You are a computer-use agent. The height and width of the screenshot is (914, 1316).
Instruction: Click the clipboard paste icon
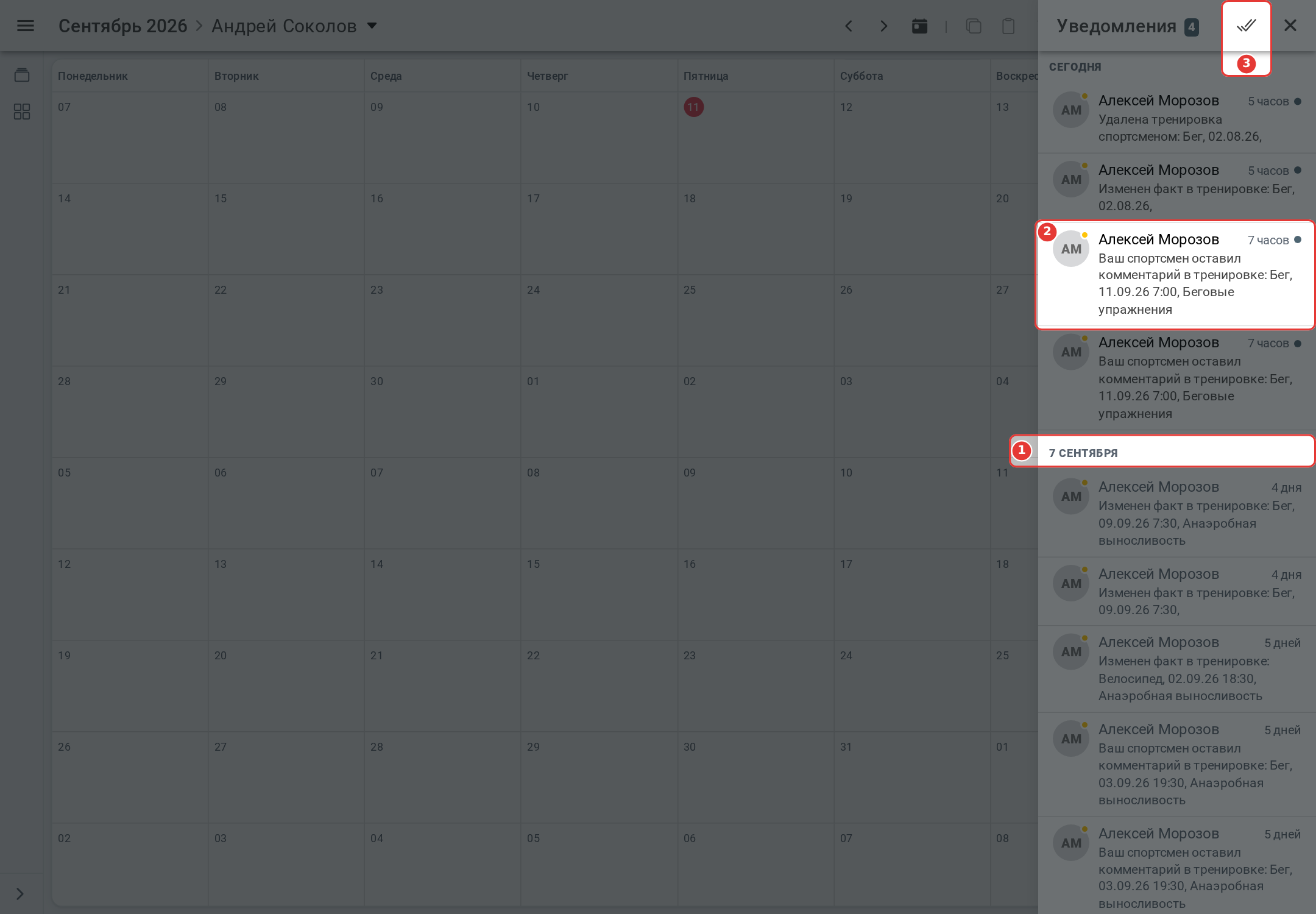point(1008,26)
